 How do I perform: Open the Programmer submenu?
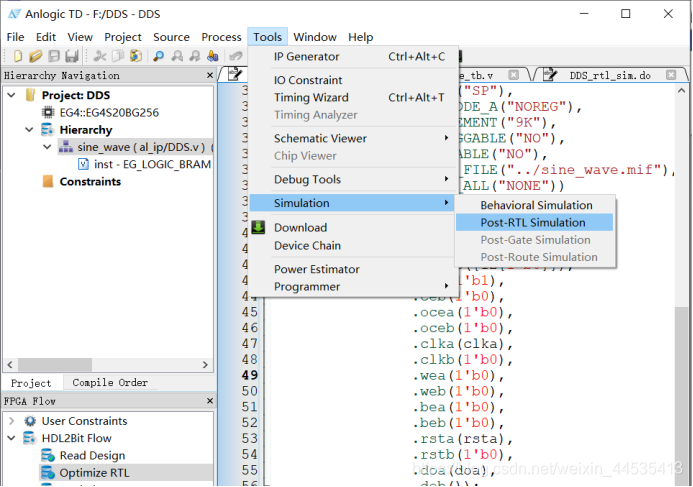pos(353,286)
